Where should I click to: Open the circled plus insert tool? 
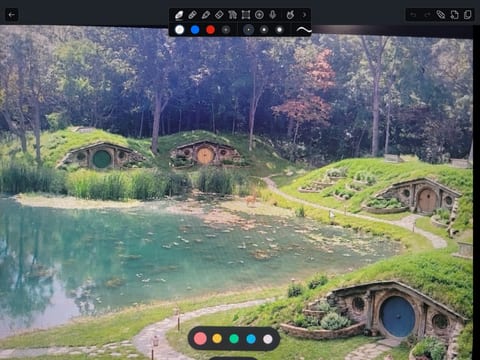pos(259,15)
